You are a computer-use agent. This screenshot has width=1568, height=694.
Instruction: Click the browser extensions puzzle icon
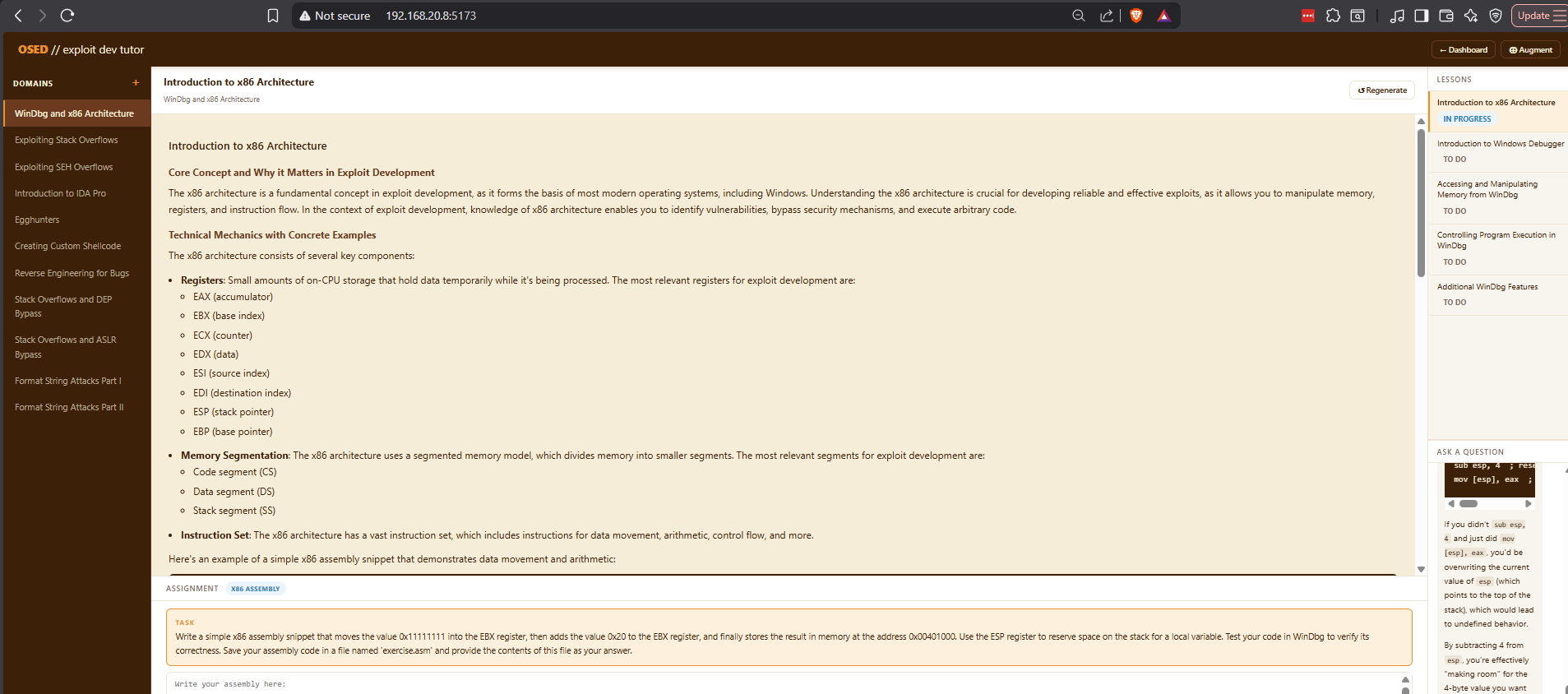(1333, 16)
